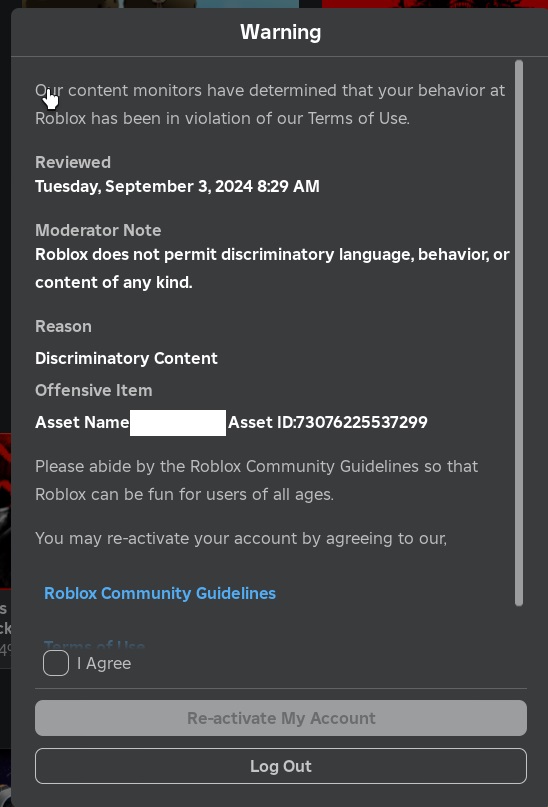Click the Please abide by Community Guidelines paragraph
Screen dimensions: 548x807
(256, 480)
